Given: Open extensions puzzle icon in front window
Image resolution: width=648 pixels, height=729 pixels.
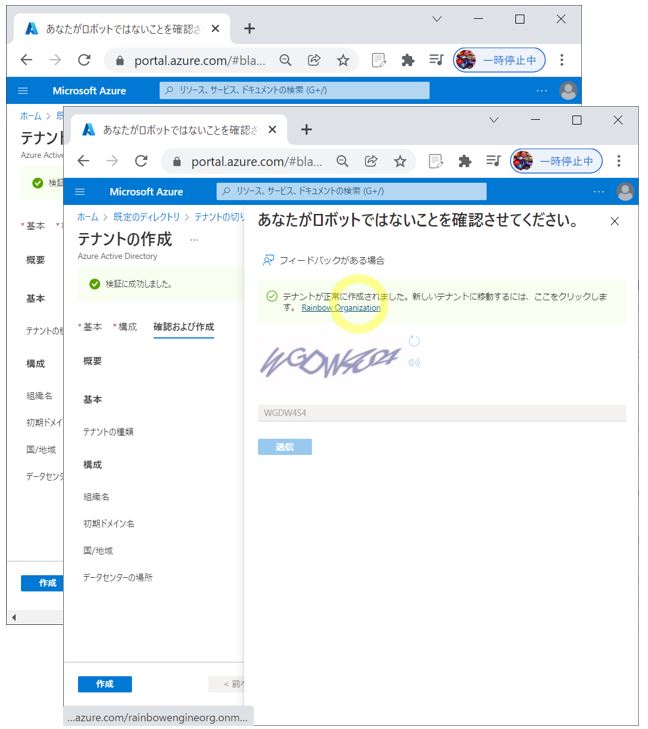Looking at the screenshot, I should click(x=465, y=161).
